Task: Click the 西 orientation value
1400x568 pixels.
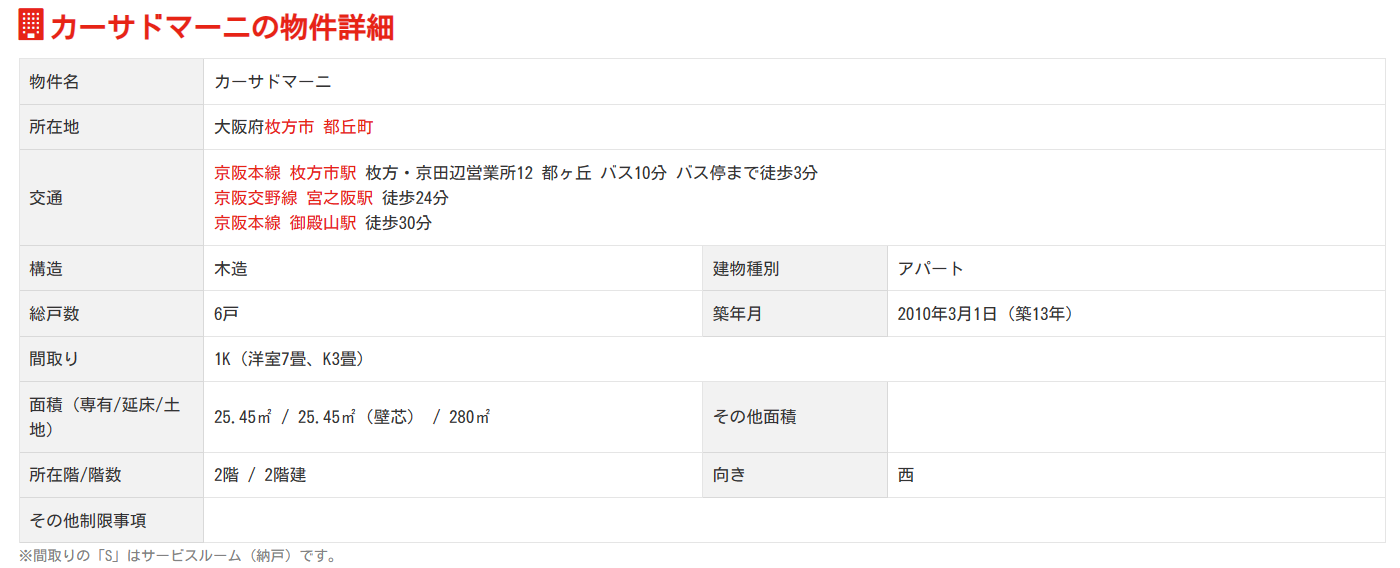Action: pos(906,475)
